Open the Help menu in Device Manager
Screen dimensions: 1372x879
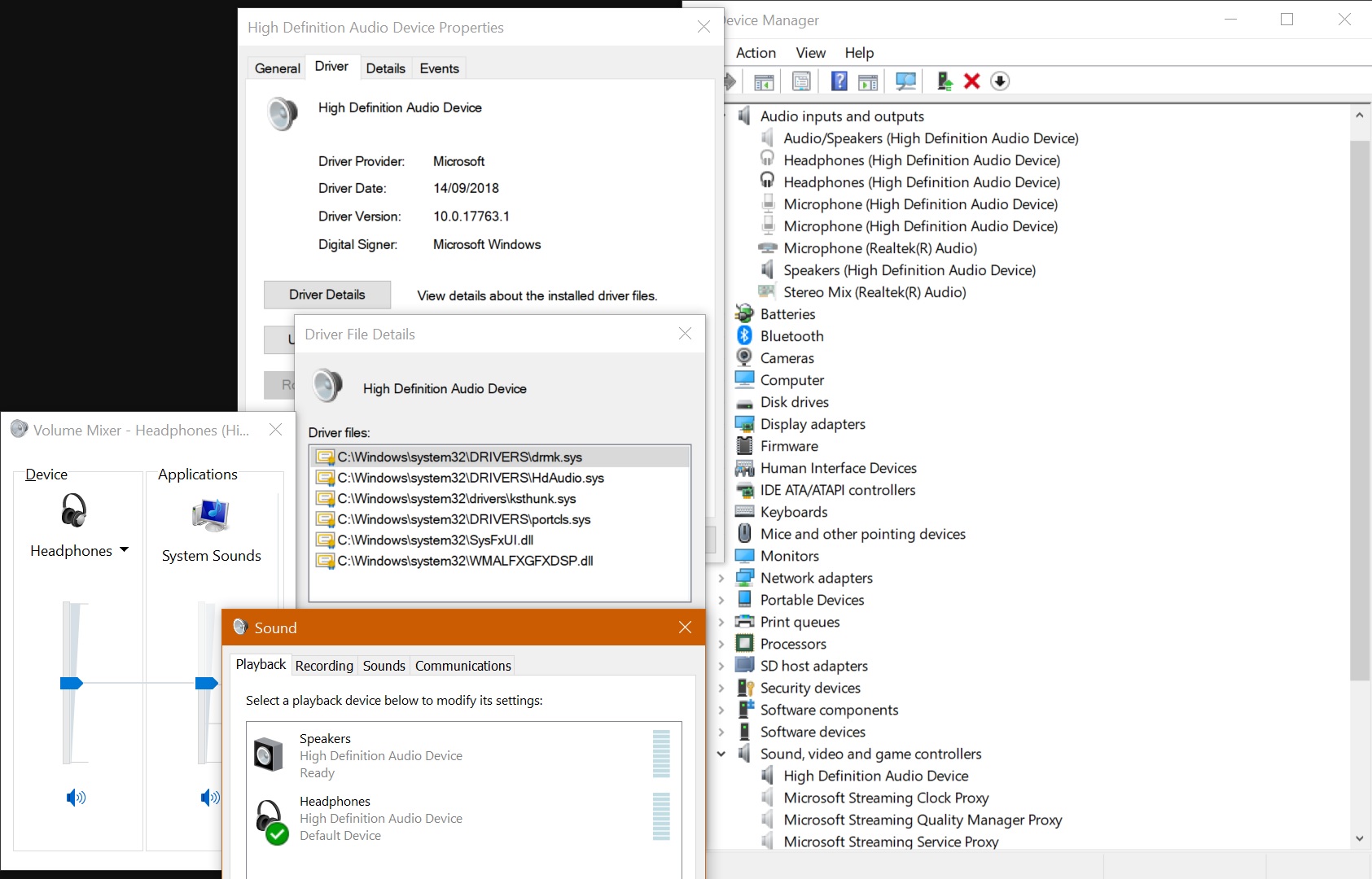click(859, 52)
